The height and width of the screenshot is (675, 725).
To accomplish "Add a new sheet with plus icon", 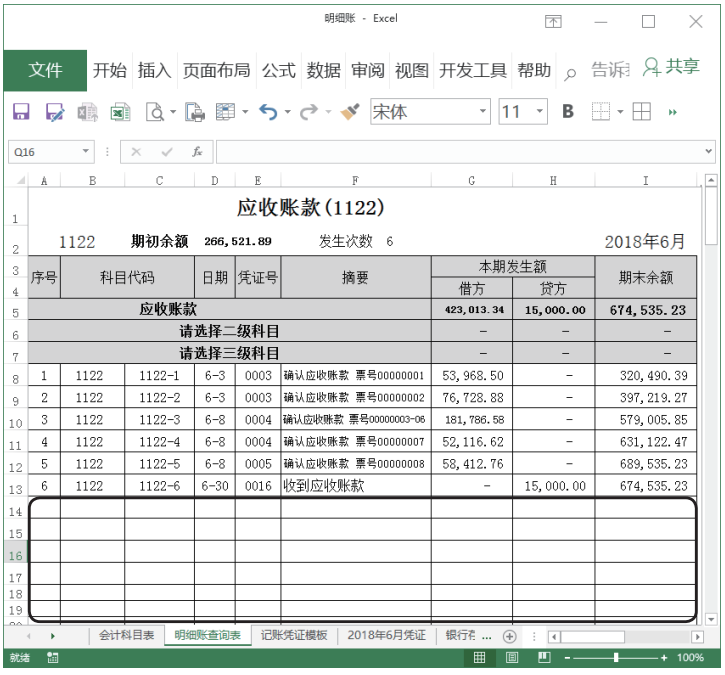I will click(x=509, y=637).
